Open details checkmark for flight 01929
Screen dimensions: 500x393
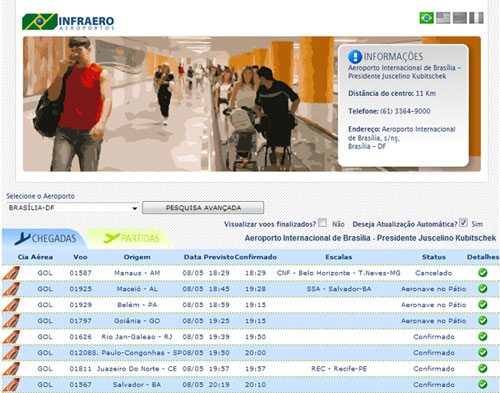(482, 305)
